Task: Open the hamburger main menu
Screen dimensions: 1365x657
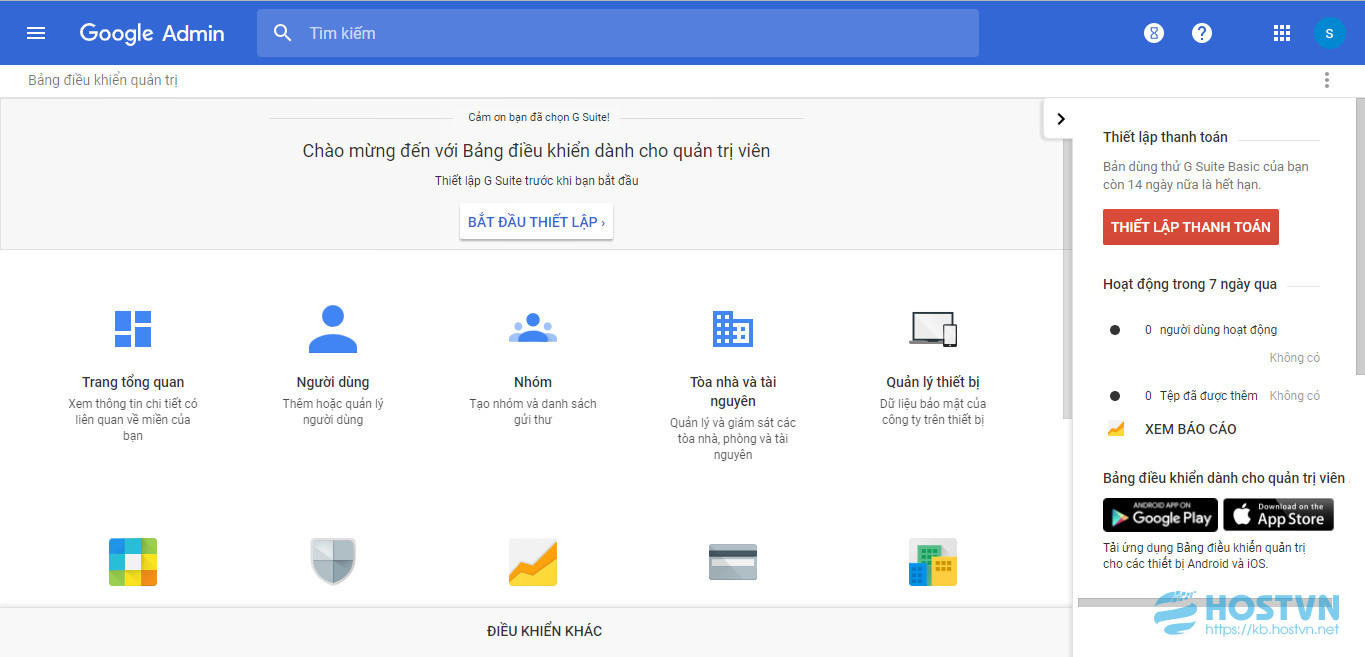Action: click(36, 33)
